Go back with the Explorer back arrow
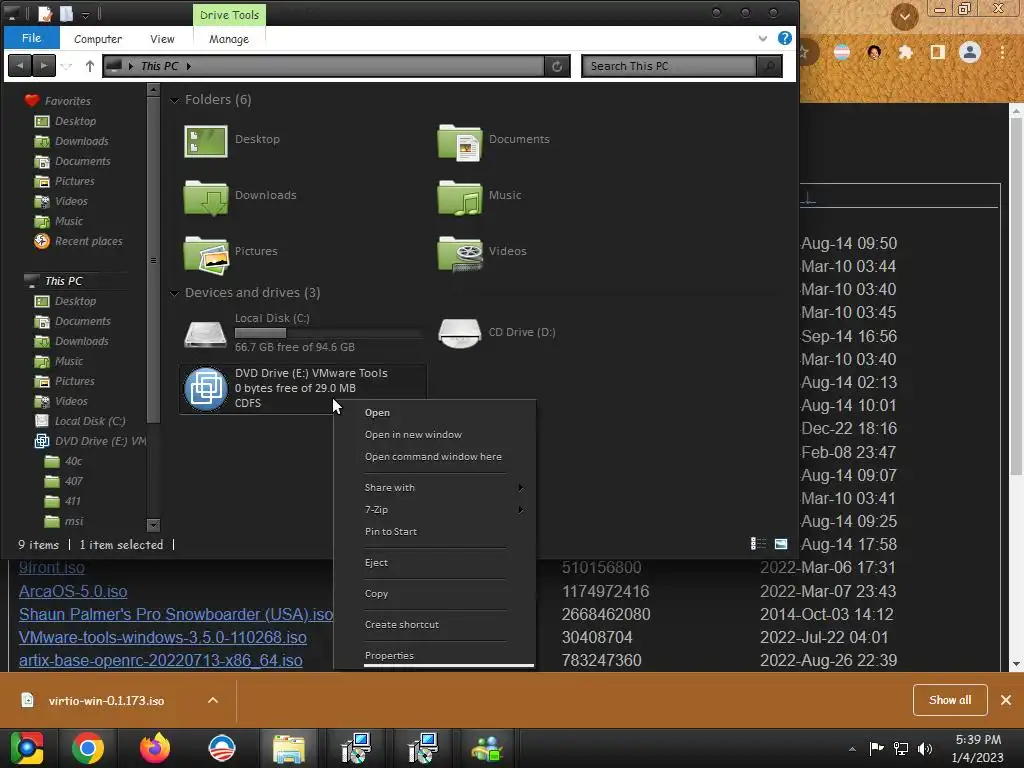 point(20,65)
